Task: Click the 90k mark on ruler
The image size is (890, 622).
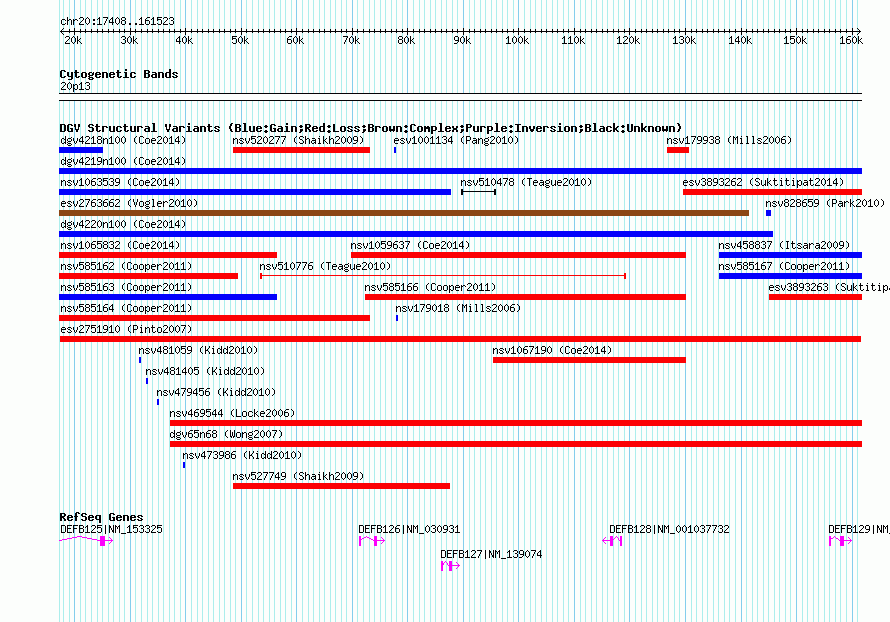Action: point(462,40)
